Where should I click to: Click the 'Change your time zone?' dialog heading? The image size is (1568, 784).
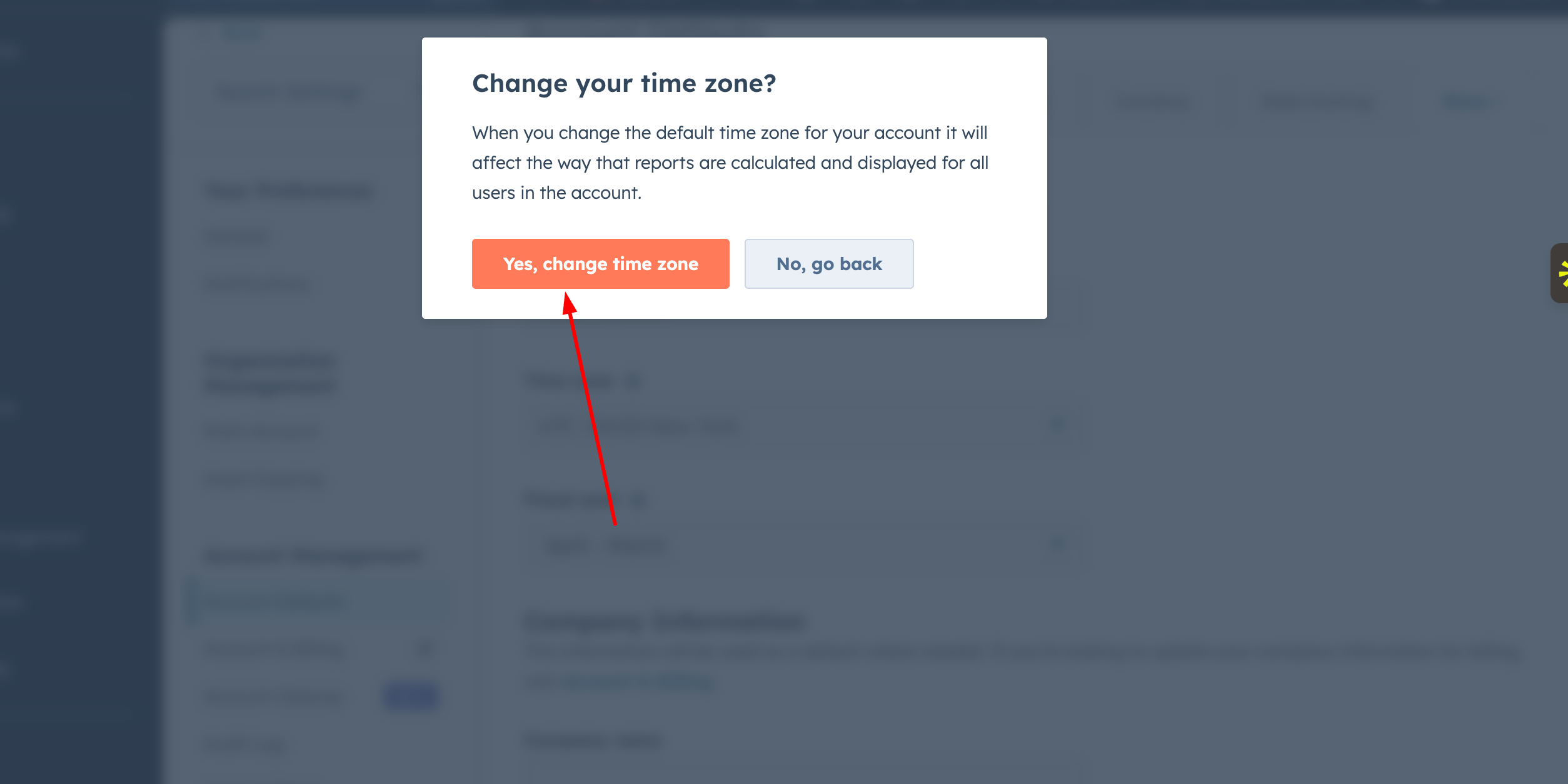[623, 83]
